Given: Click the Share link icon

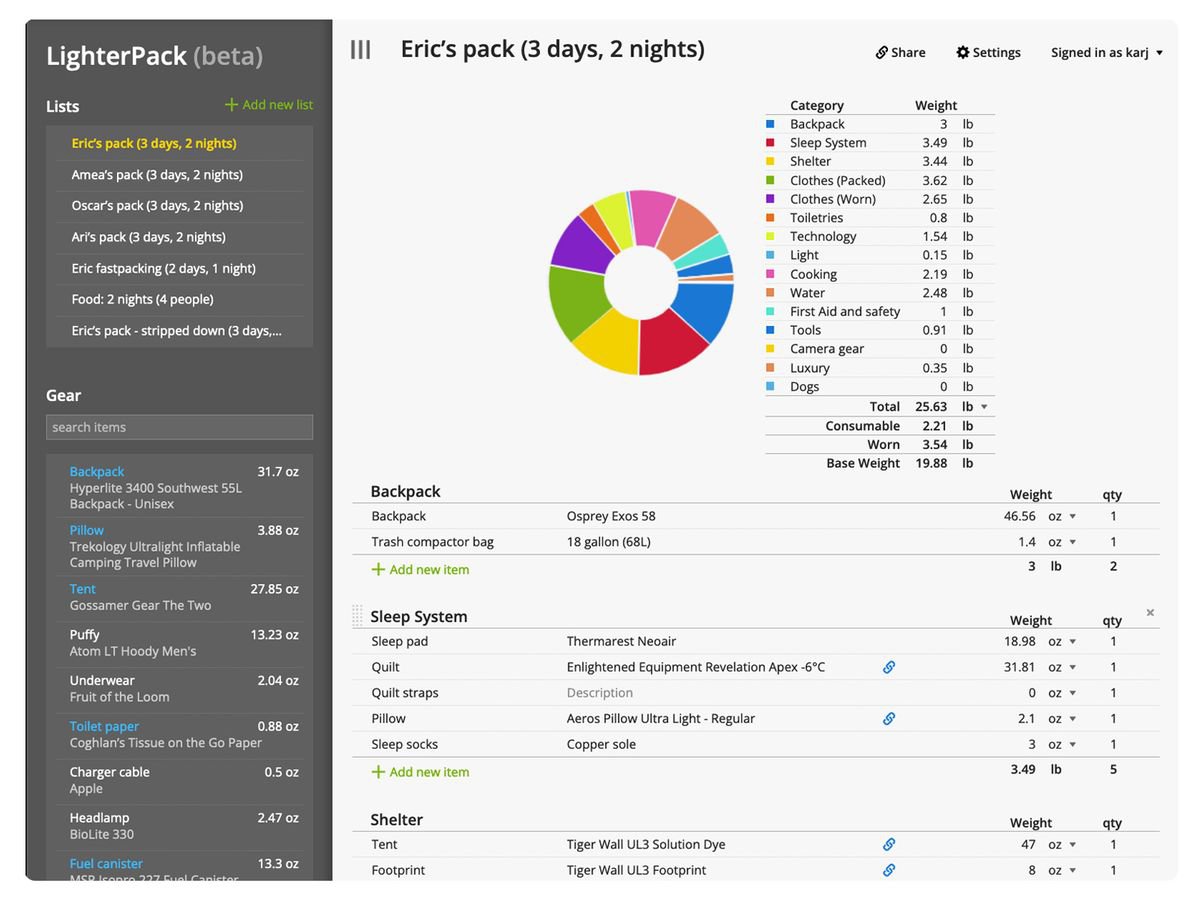Looking at the screenshot, I should click(x=882, y=52).
